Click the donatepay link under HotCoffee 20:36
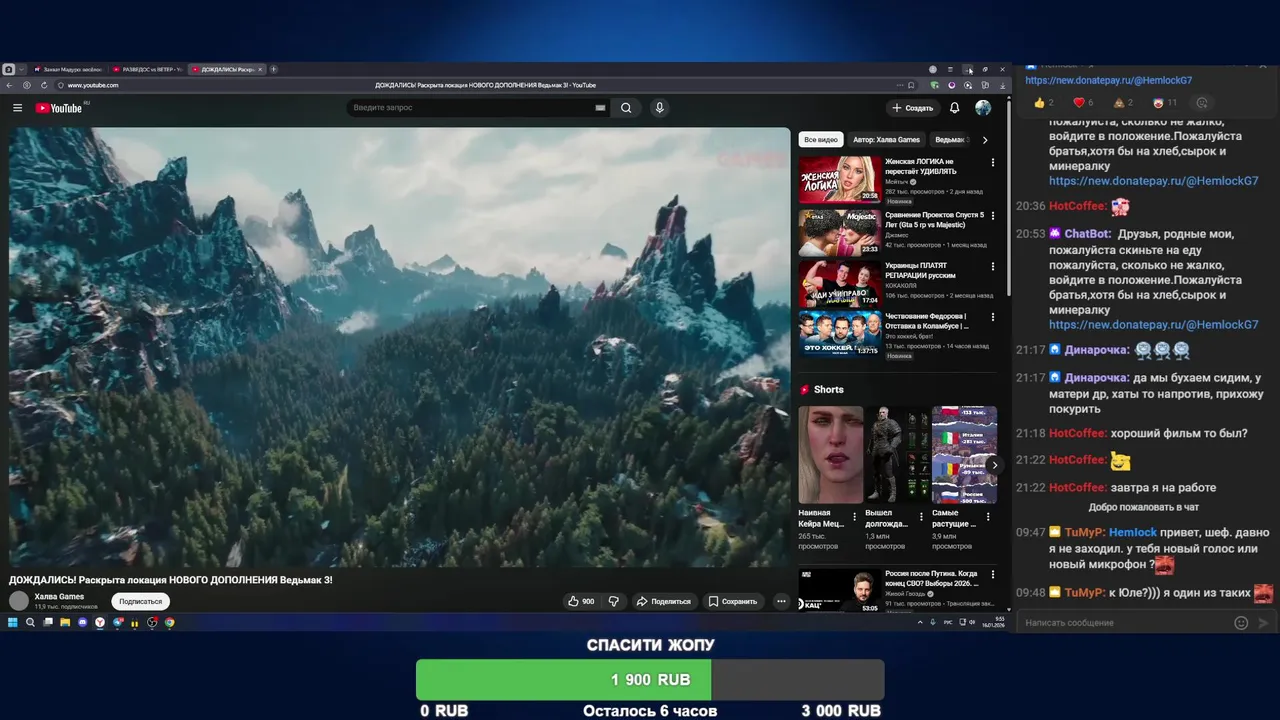 coord(1153,325)
